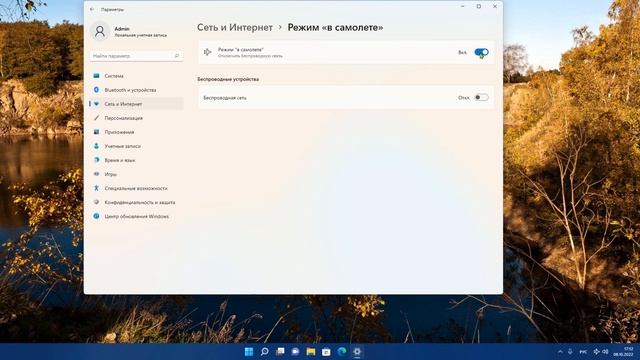Minimize the Параметры window
Screen dimensions: 640x360
(462, 6)
